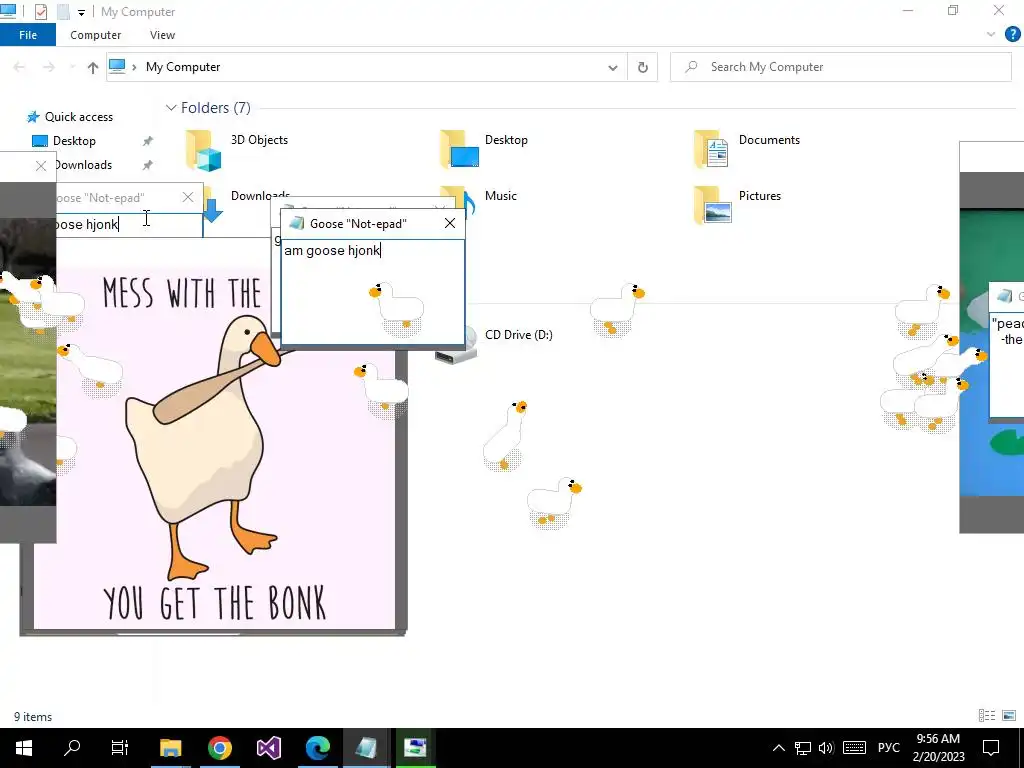Click the volume tray icon
This screenshot has width=1024, height=768.
[x=826, y=748]
